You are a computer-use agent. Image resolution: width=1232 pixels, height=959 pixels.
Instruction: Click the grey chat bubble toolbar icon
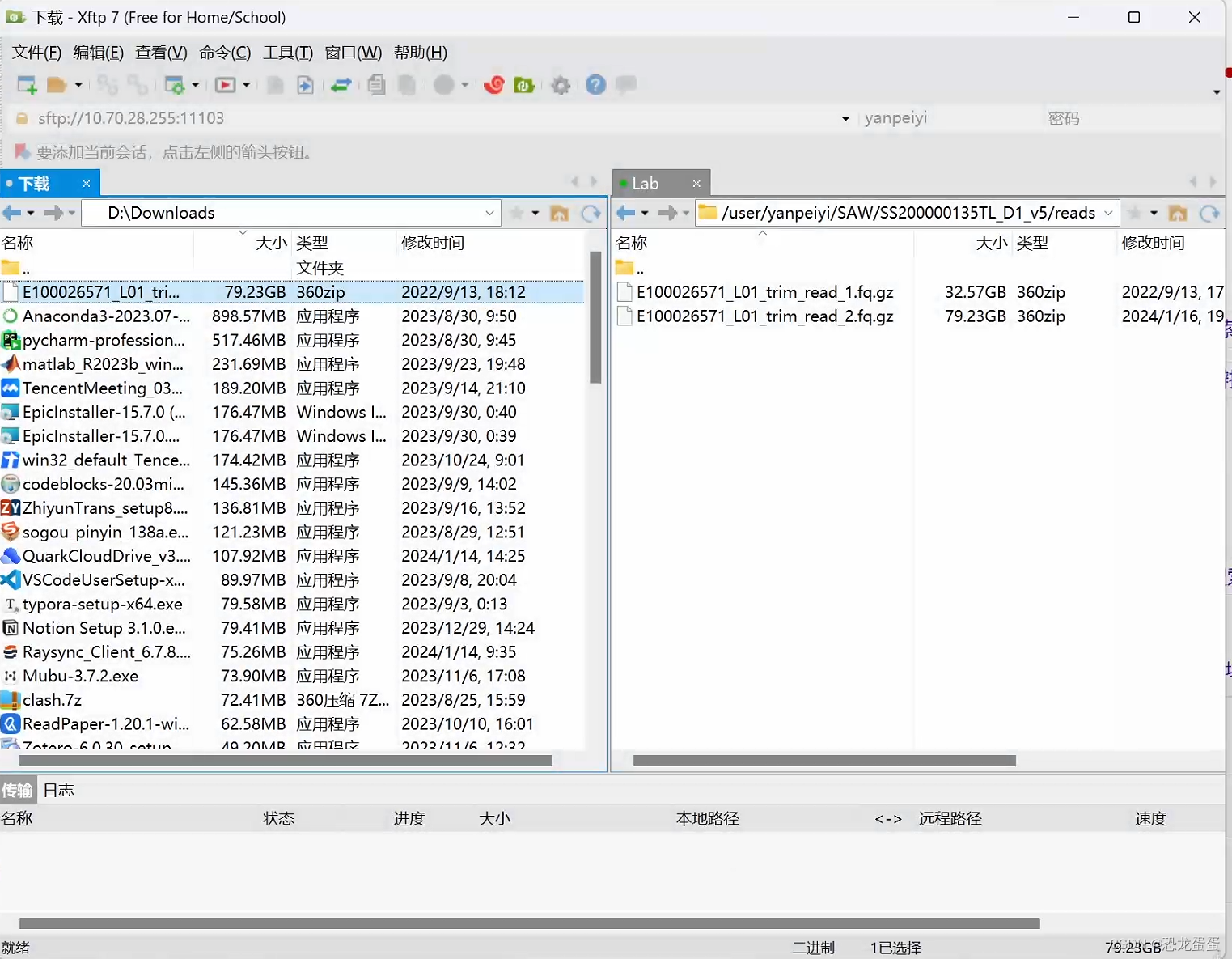[x=626, y=84]
